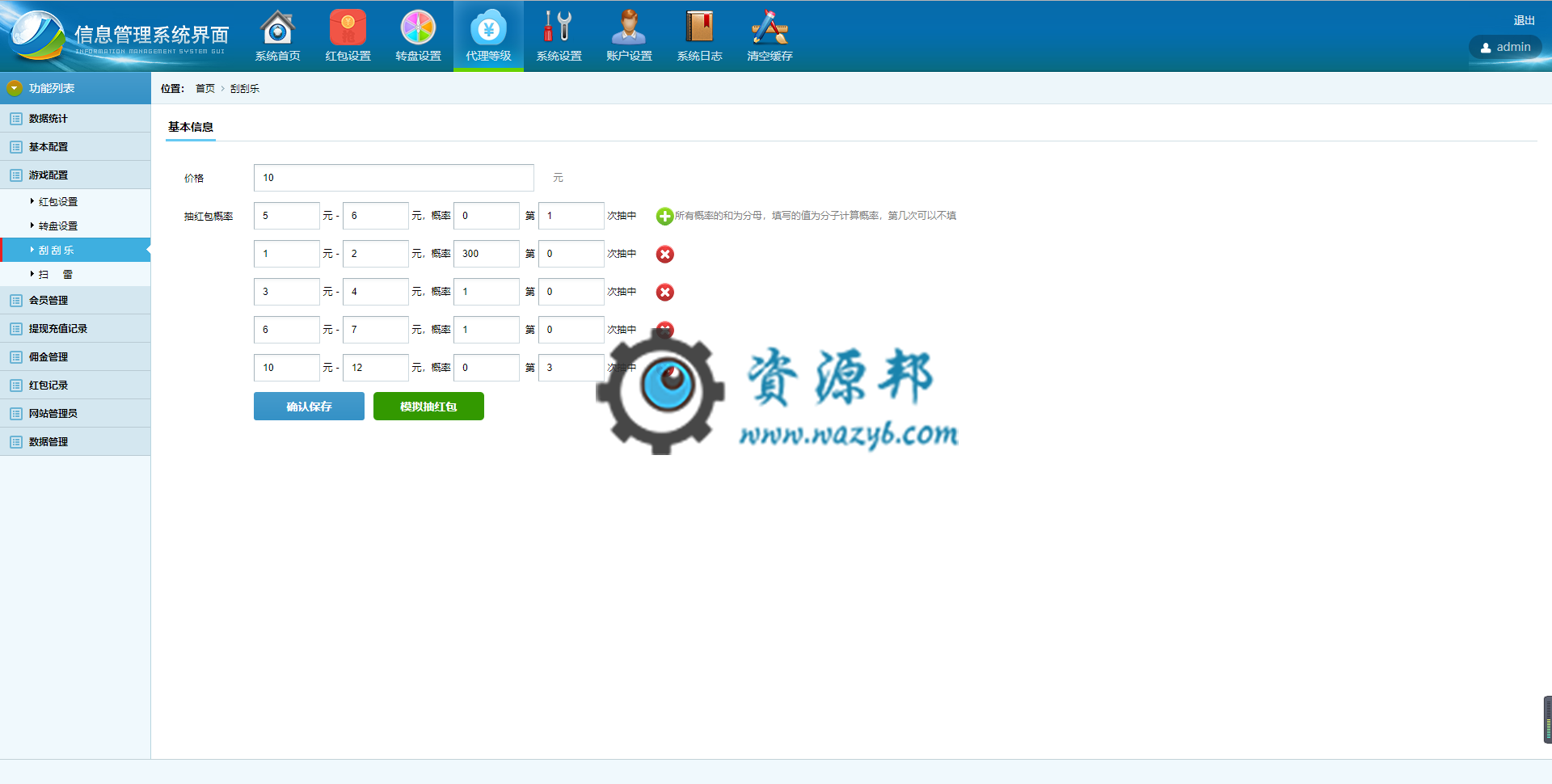
Task: Click list icon beside 会员管理
Action: pos(15,301)
